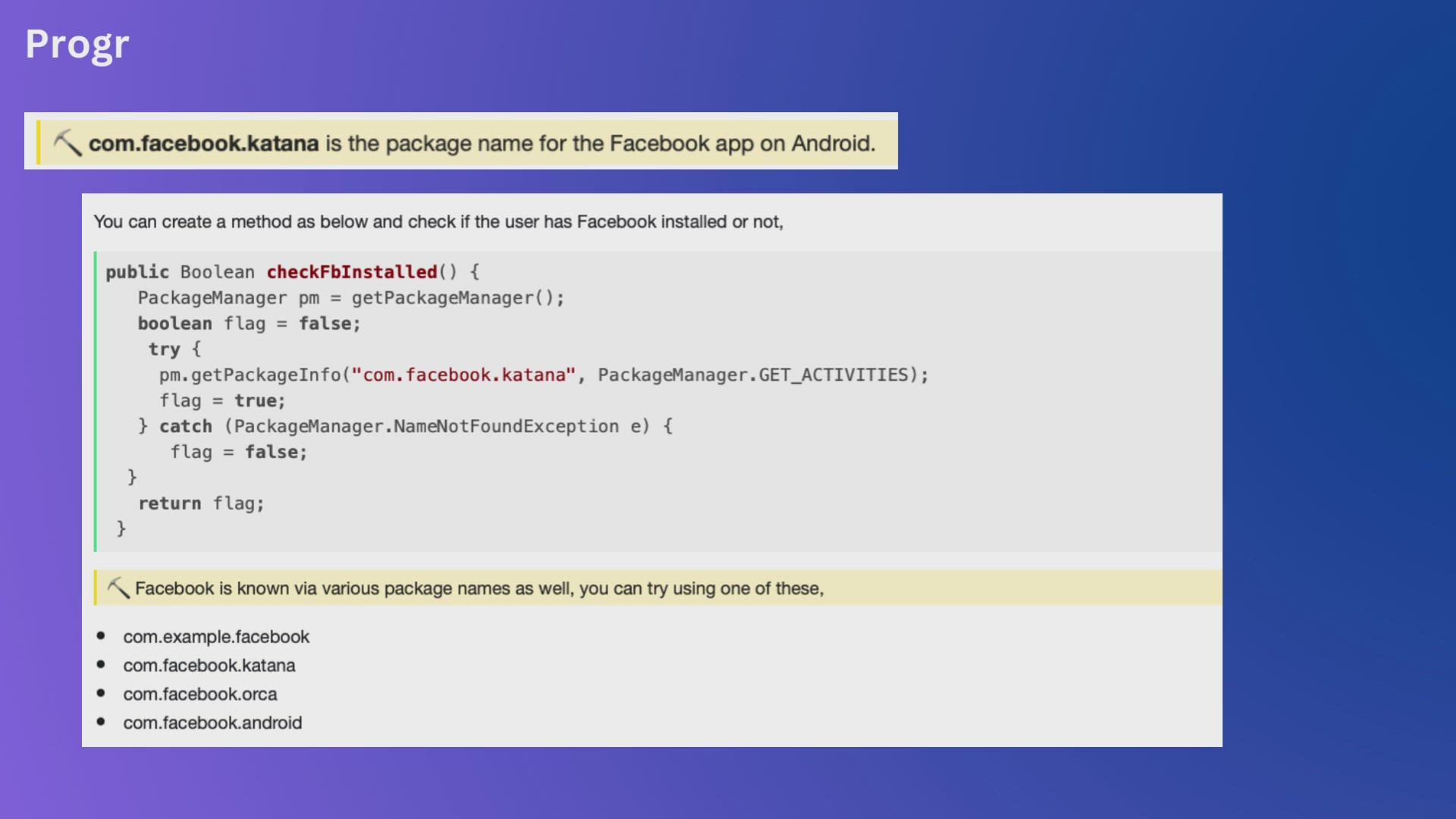1456x819 pixels.
Task: Click the 'com.facebook.katana' bullet list item
Action: coord(209,666)
